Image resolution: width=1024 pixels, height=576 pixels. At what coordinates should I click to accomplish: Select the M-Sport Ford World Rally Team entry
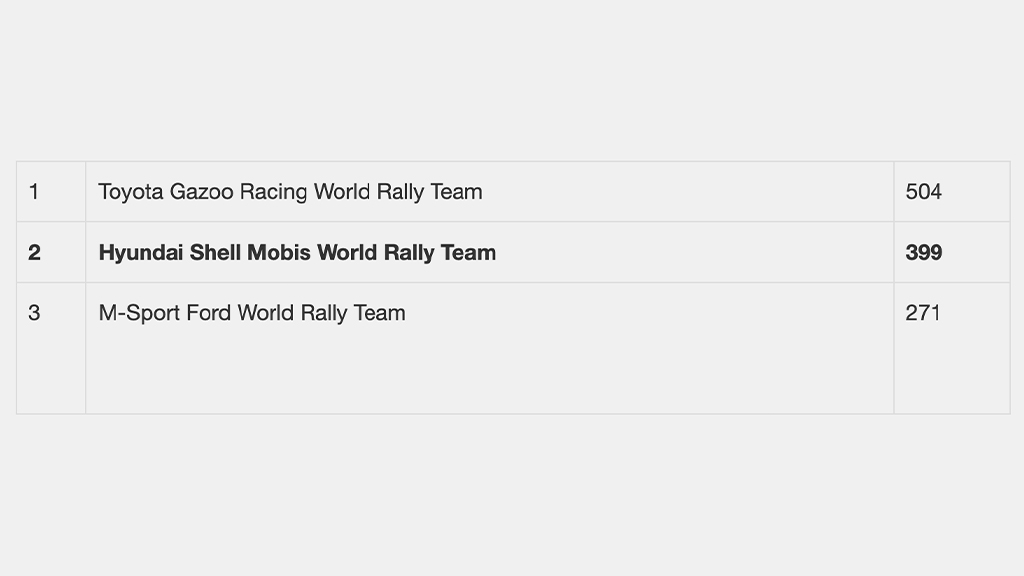tap(251, 313)
